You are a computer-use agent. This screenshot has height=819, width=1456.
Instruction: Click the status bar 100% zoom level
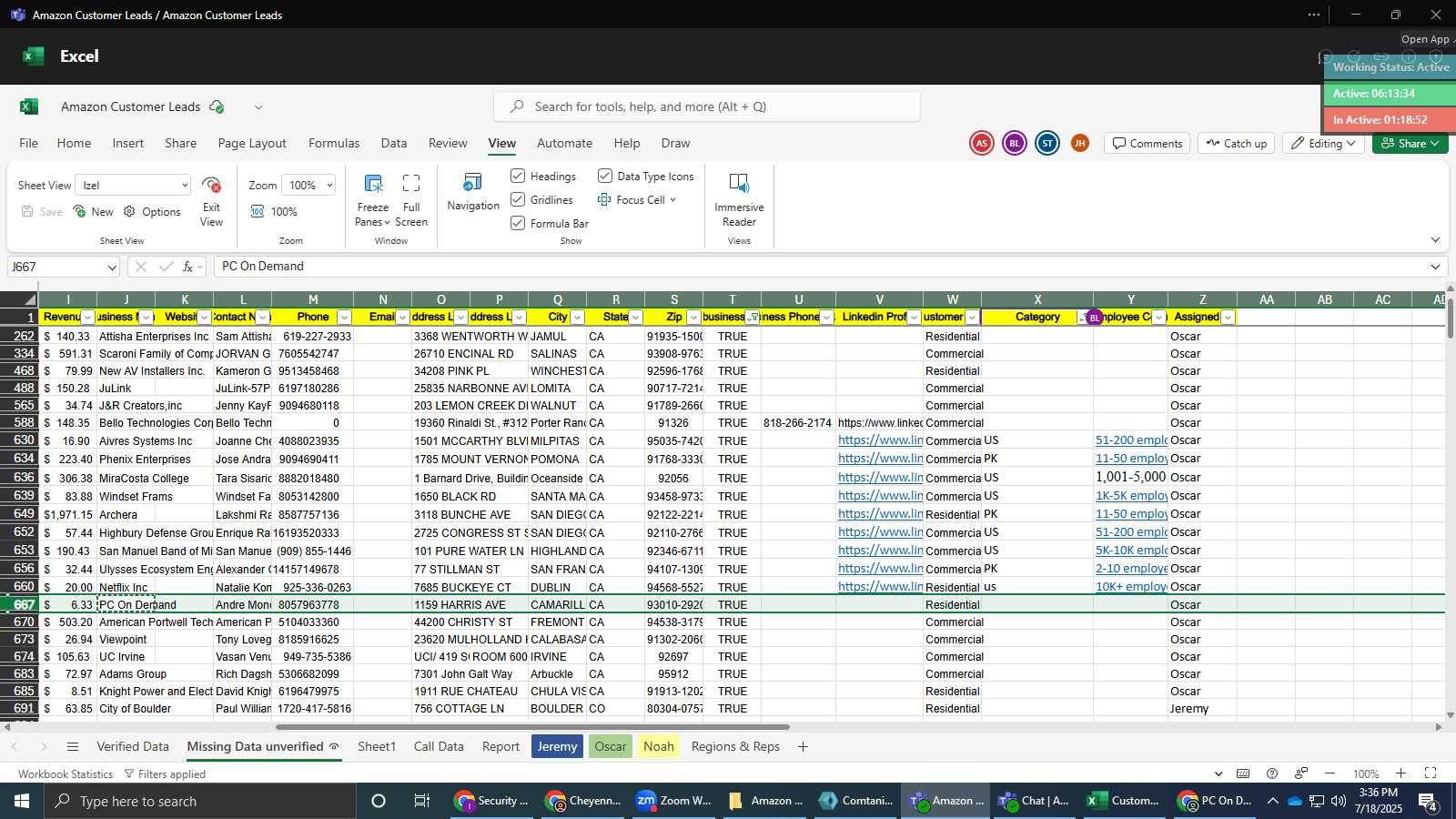(1366, 774)
